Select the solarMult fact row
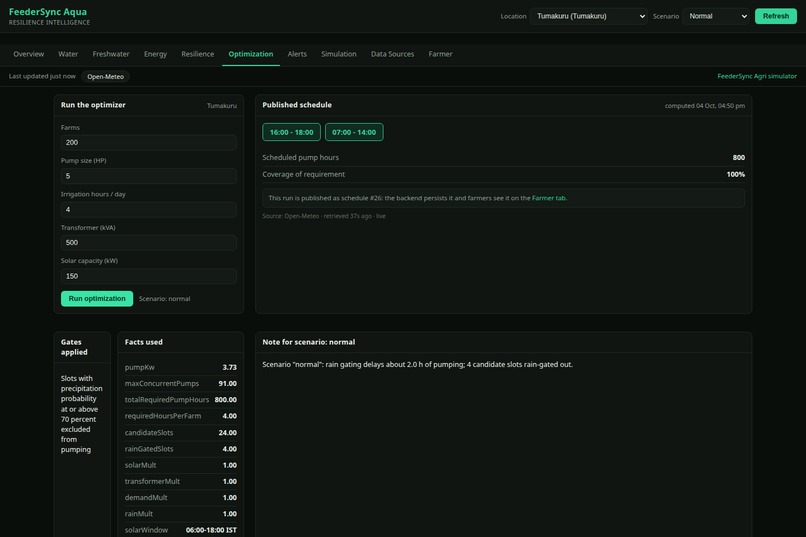This screenshot has width=806, height=537. click(x=180, y=465)
